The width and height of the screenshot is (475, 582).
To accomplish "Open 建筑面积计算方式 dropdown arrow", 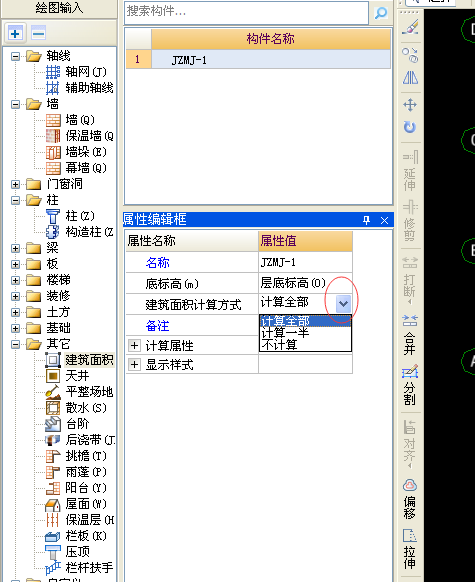I will (343, 304).
